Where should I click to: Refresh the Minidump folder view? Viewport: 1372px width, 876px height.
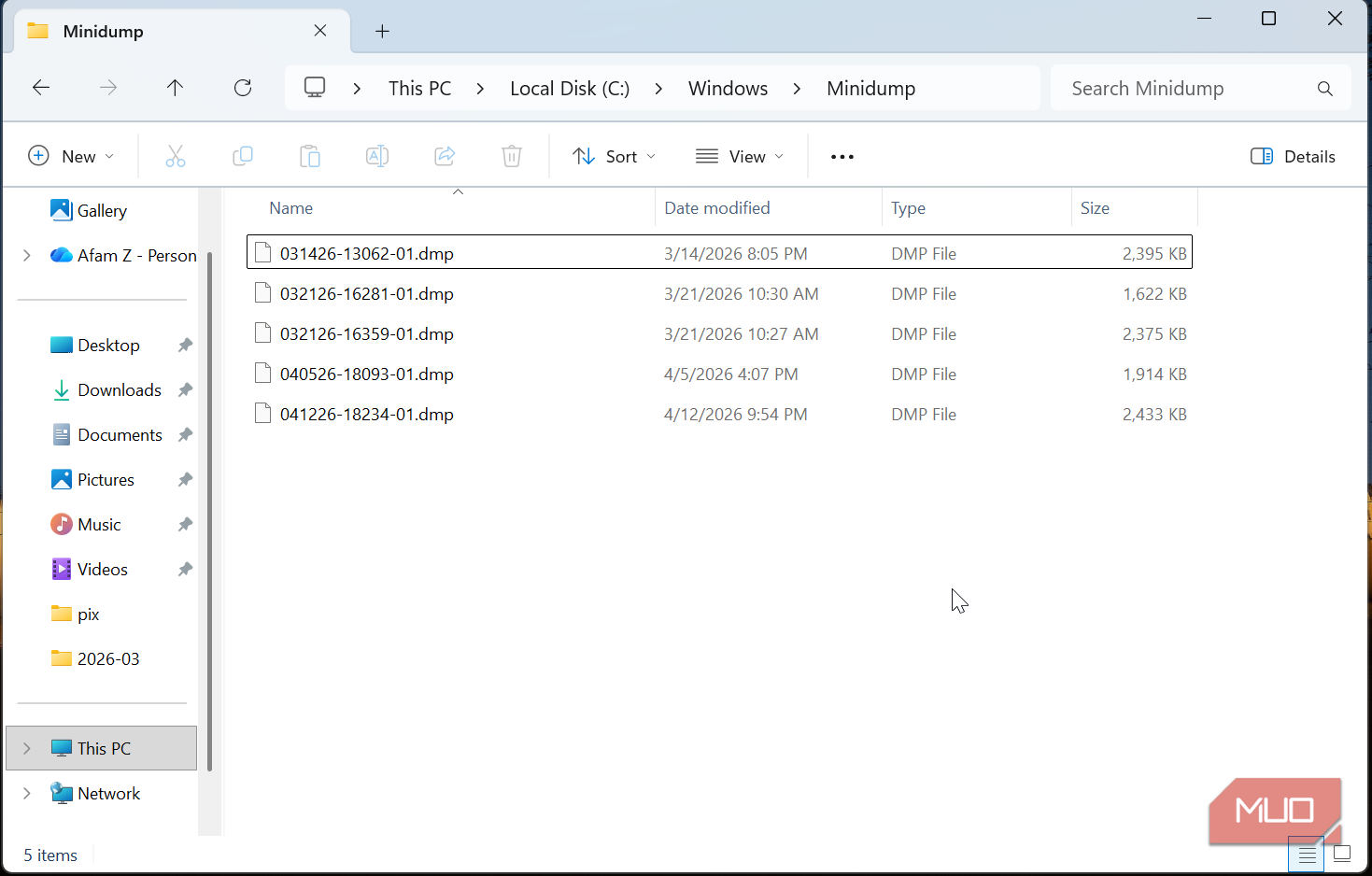(243, 88)
